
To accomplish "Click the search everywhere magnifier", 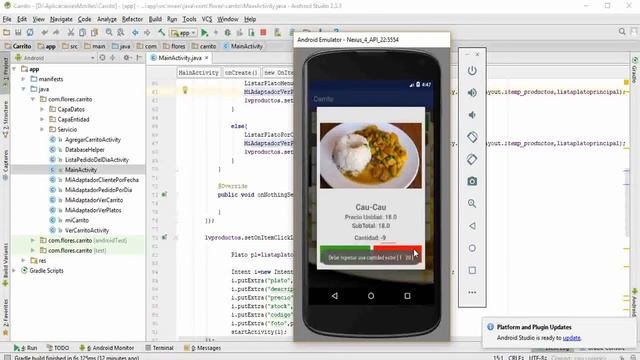I will (622, 31).
